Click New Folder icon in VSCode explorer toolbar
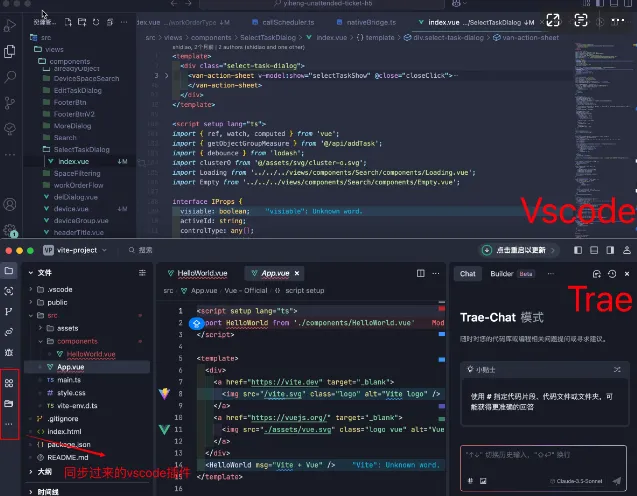This screenshot has height=496, width=637. click(x=82, y=22)
